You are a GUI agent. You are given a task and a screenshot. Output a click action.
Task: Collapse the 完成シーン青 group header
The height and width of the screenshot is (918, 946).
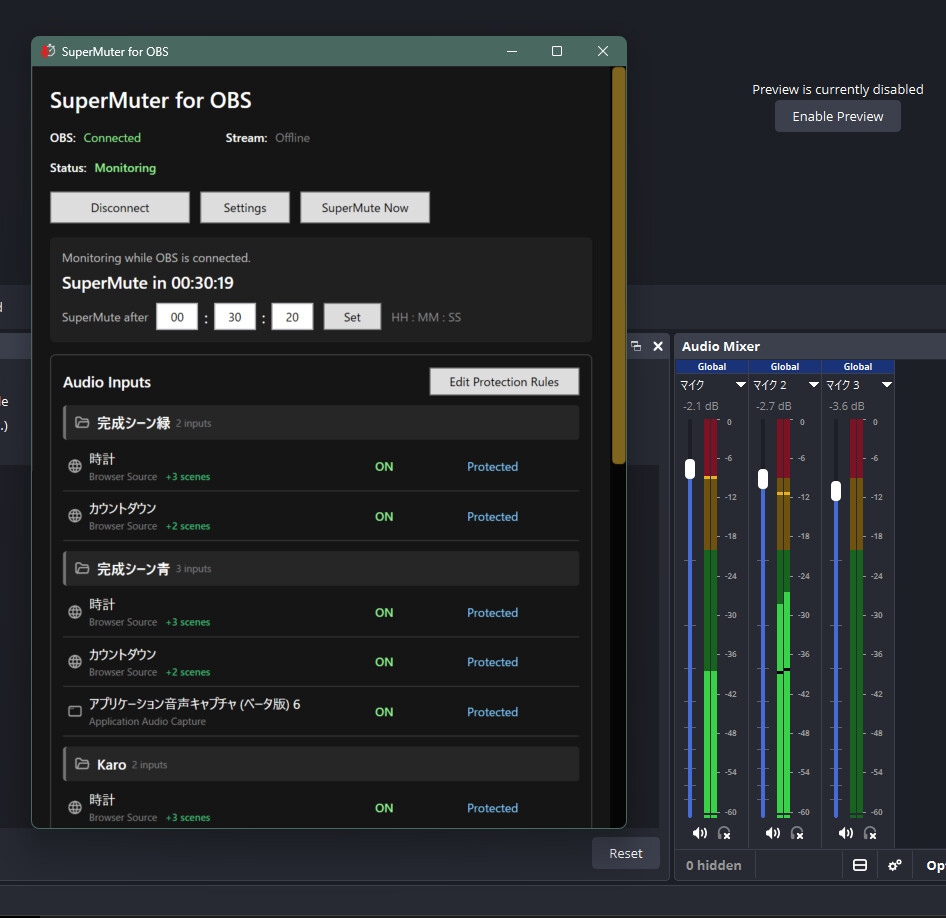(321, 568)
